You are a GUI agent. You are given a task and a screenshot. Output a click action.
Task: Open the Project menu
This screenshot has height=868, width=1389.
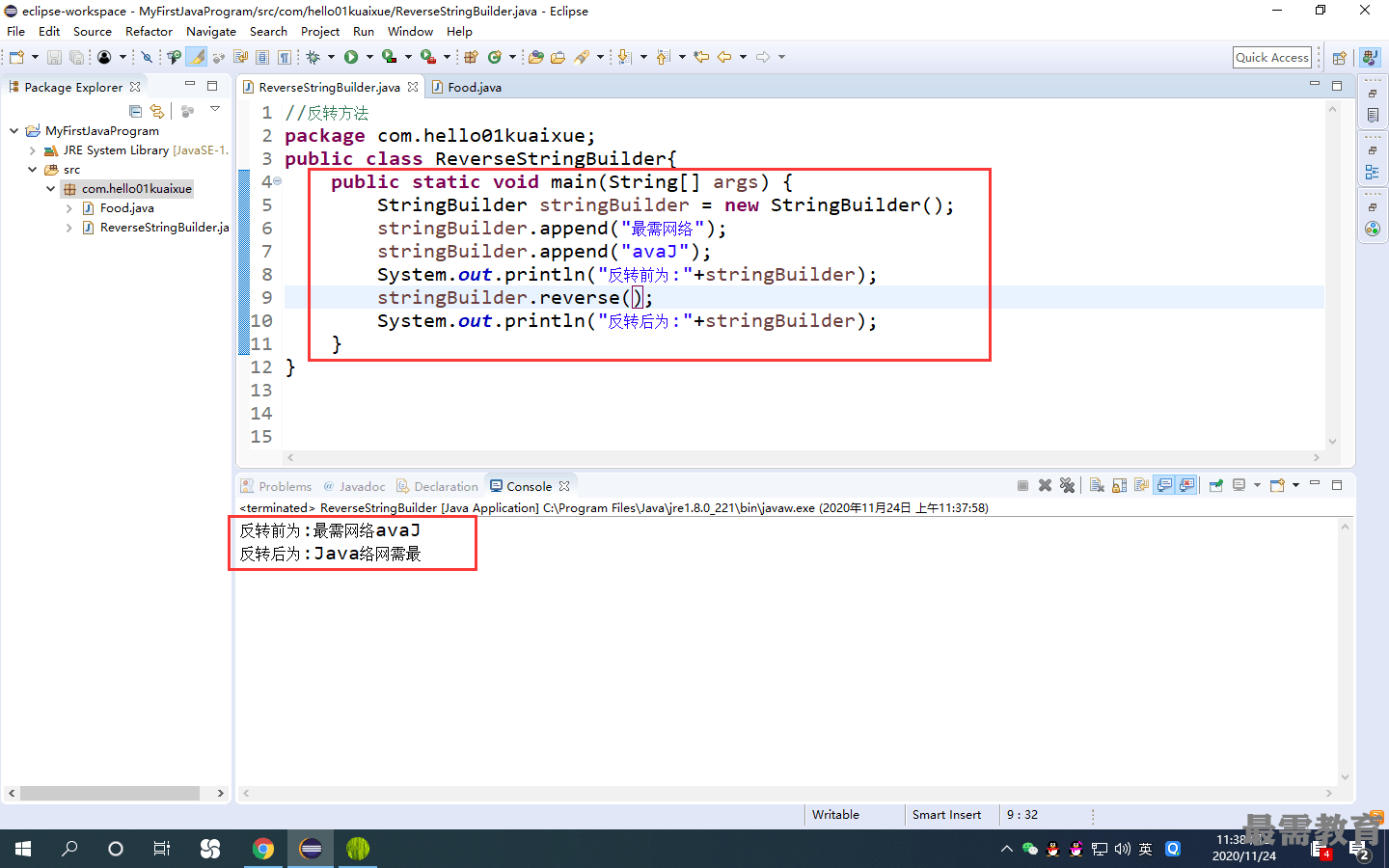[x=320, y=31]
